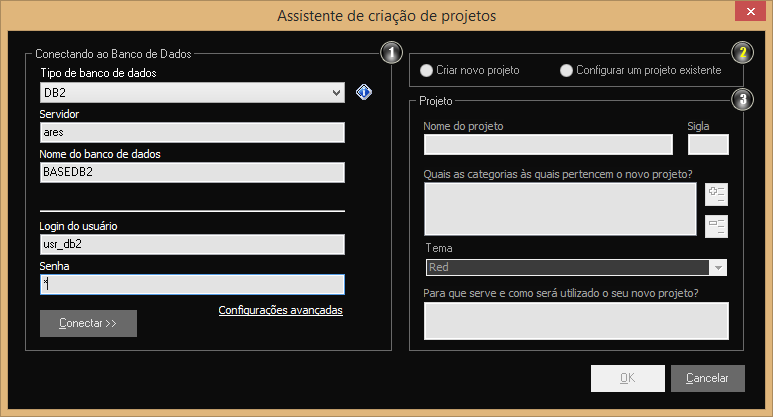Focus the Servidor field containing 'ares'
The image size is (773, 417).
click(192, 133)
